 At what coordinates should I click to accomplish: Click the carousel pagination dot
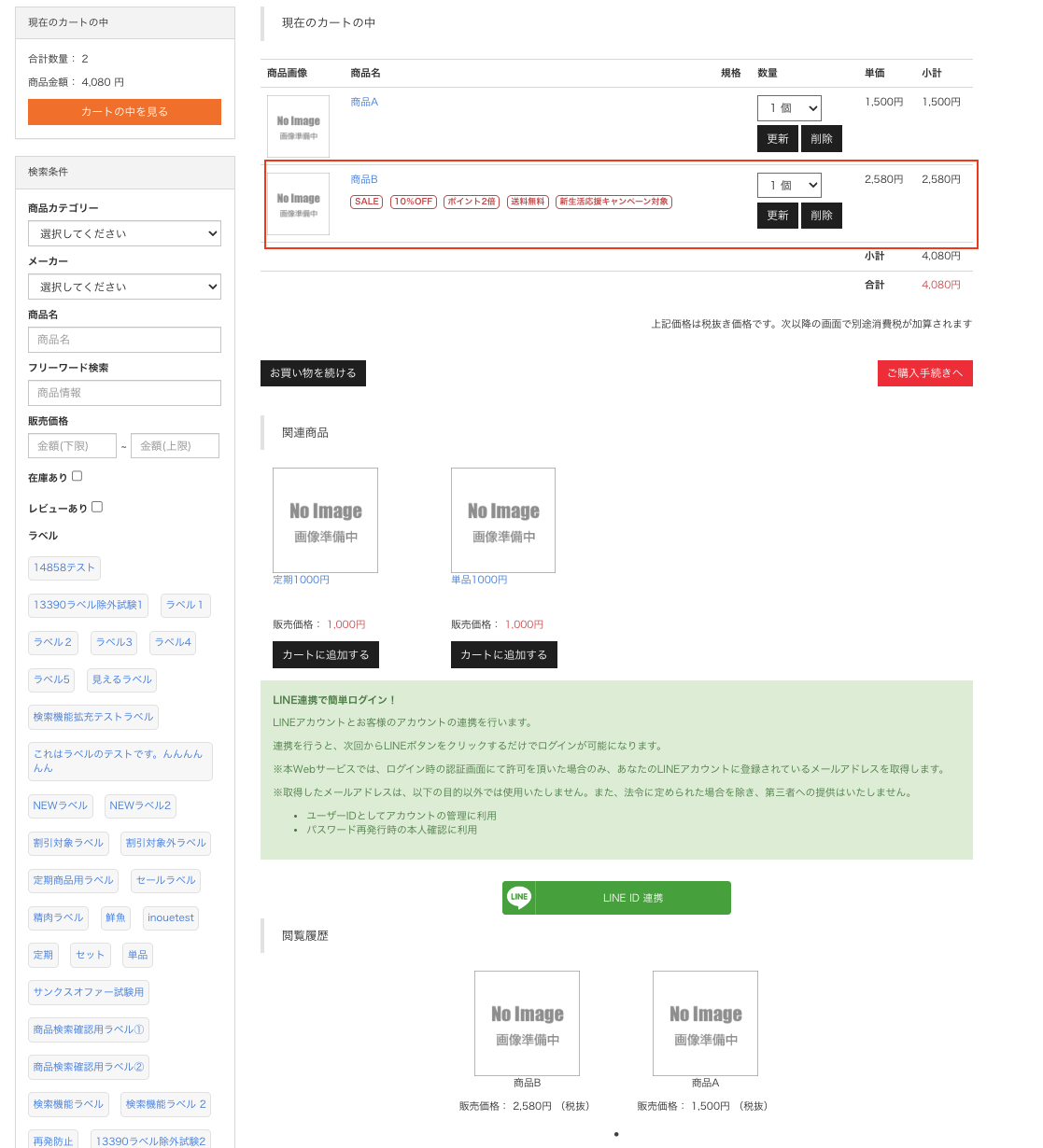(616, 1134)
